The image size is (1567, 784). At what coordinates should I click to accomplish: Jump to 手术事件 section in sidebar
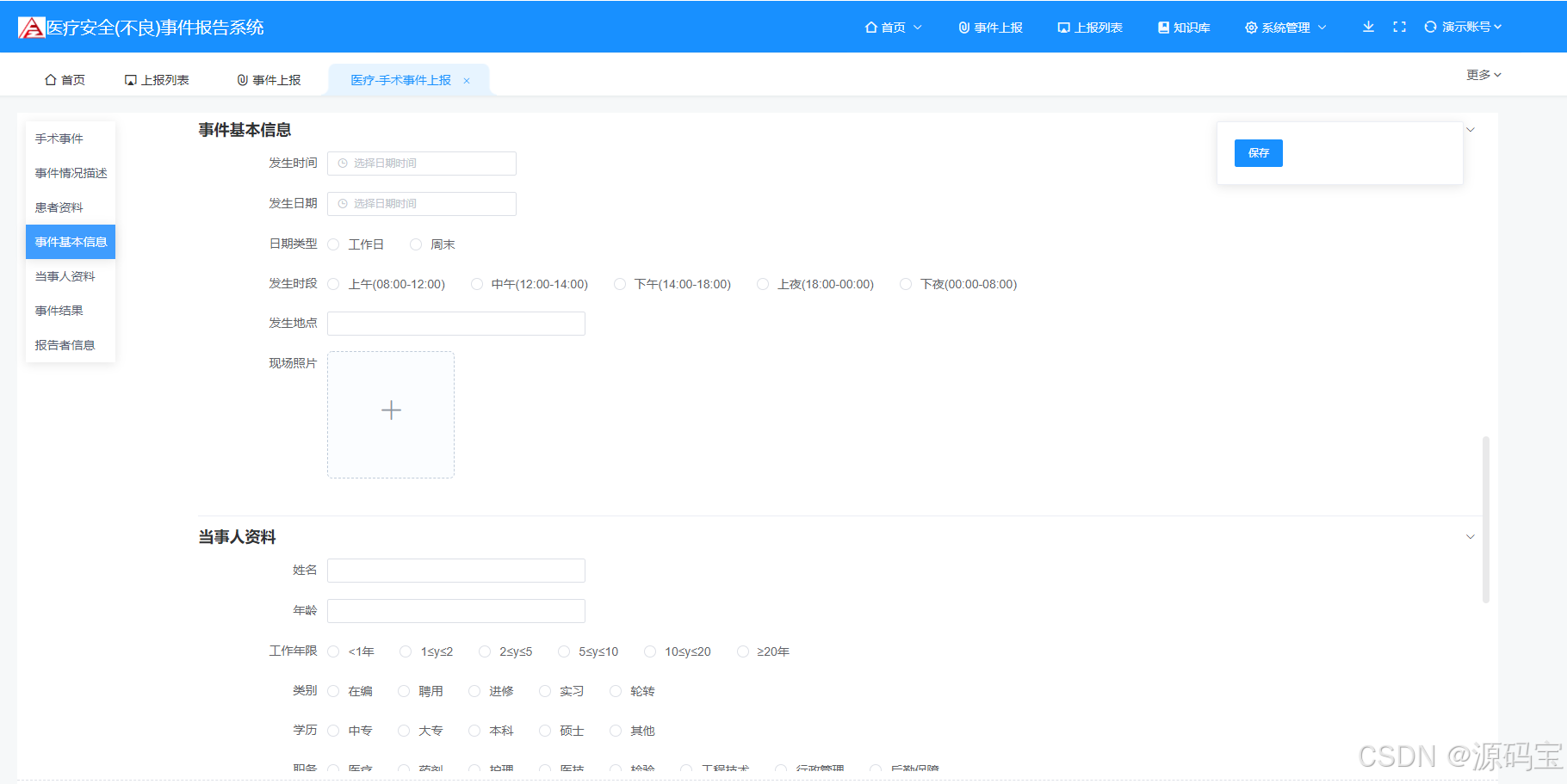click(x=71, y=139)
